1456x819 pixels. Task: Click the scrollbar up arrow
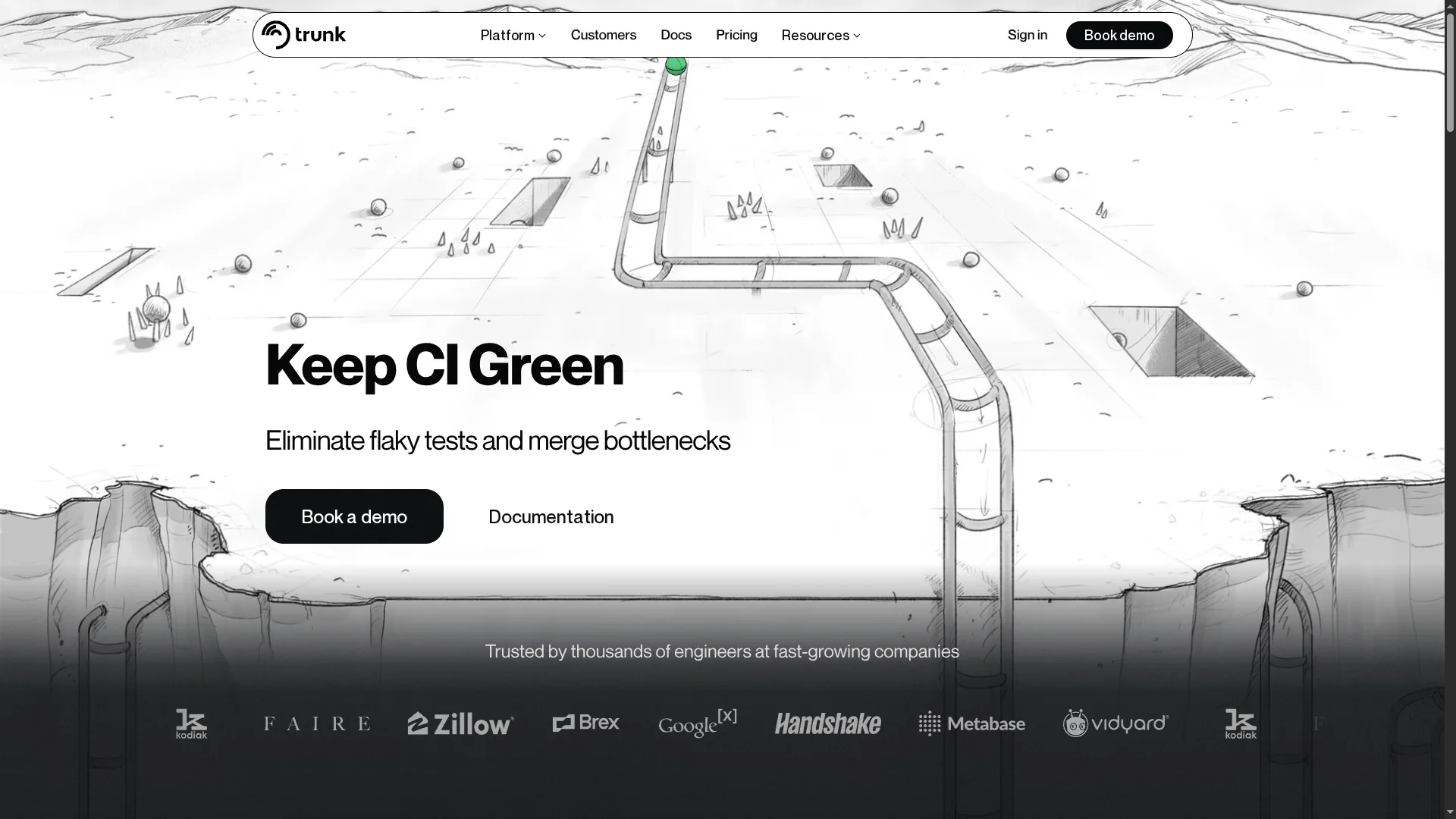coord(1450,6)
